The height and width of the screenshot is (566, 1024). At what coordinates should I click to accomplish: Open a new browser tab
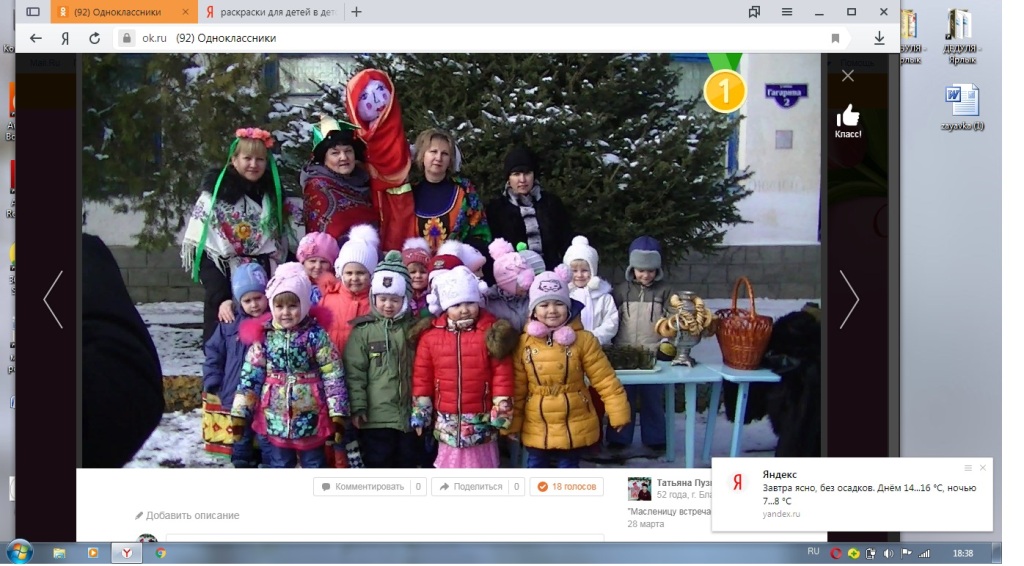pos(357,12)
